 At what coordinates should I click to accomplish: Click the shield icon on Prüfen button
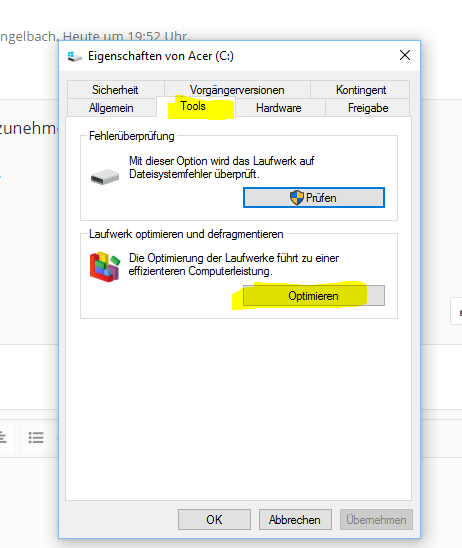point(297,198)
